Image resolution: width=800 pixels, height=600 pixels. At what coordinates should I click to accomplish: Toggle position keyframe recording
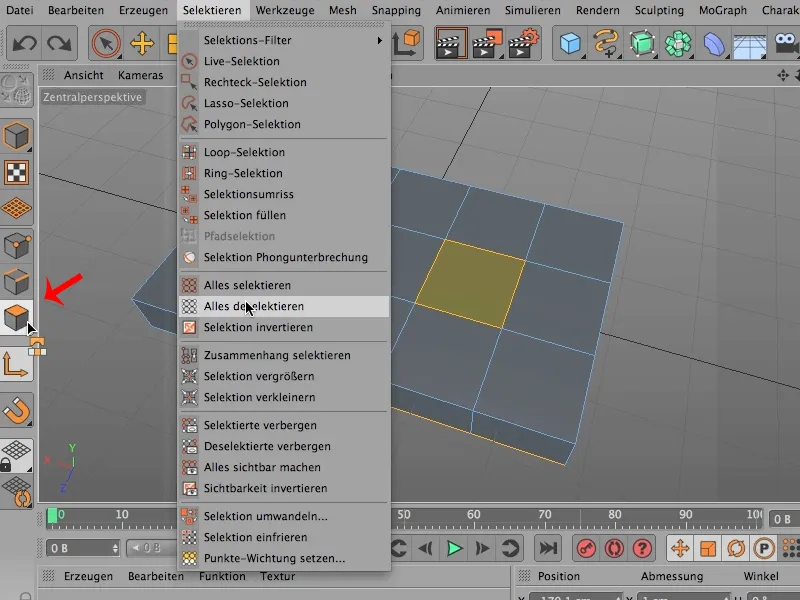pyautogui.click(x=682, y=547)
